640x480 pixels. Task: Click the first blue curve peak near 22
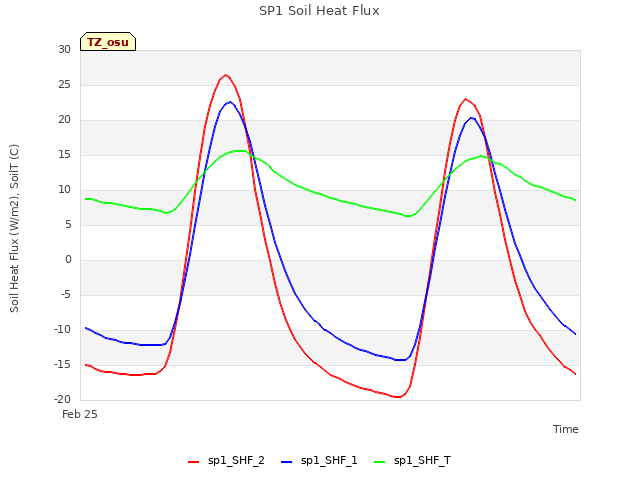230,102
